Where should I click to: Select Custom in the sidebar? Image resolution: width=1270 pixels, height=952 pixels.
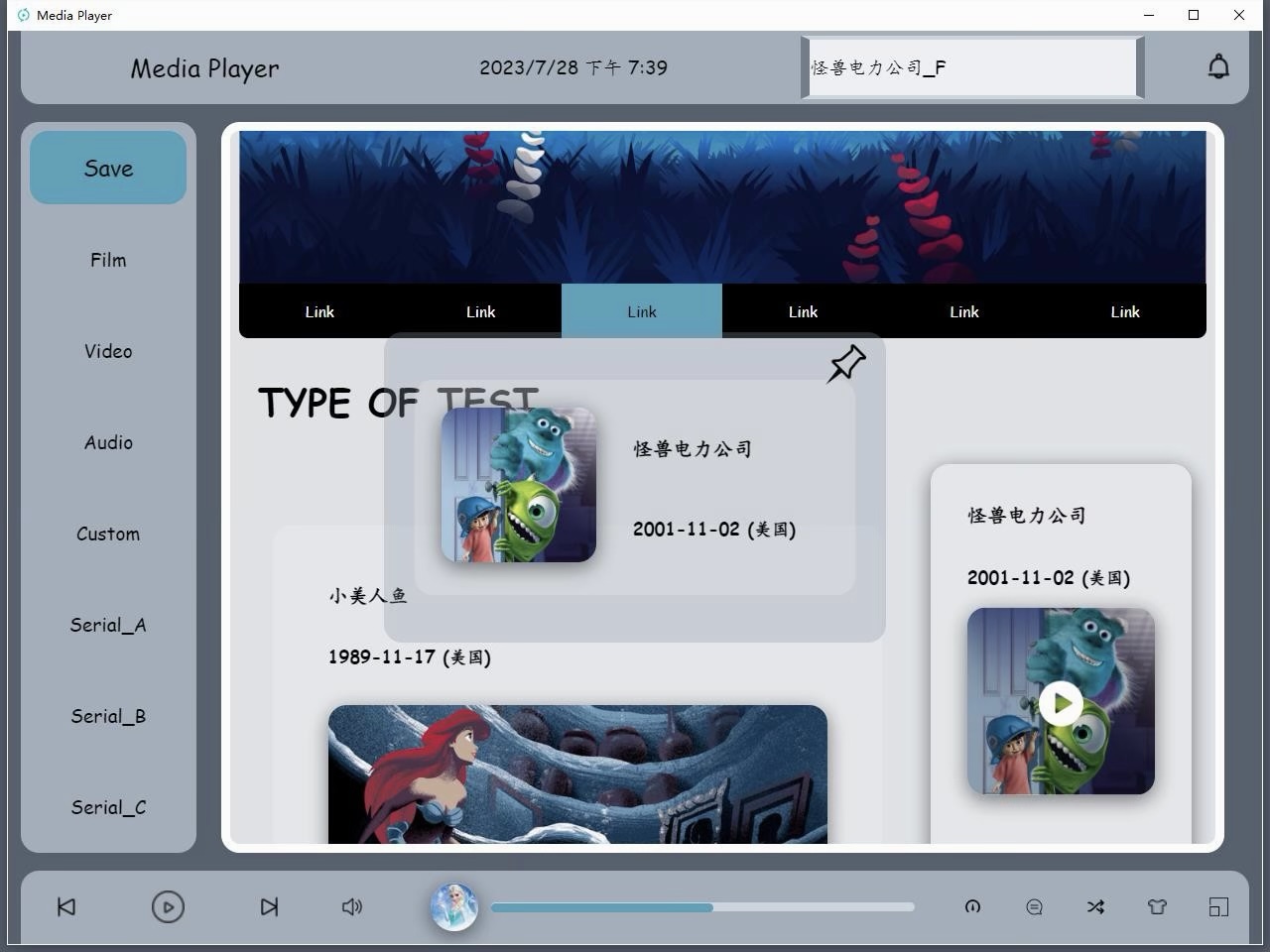point(108,534)
